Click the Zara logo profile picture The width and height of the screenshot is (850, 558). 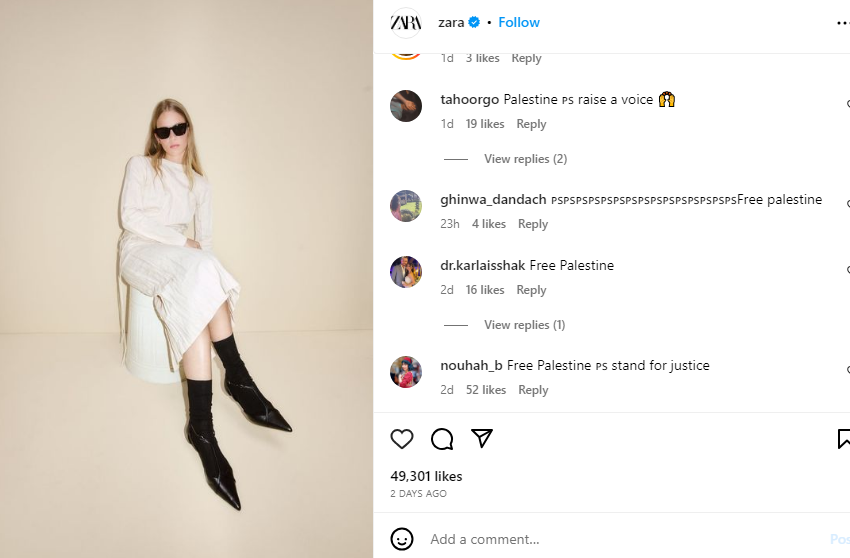(x=405, y=22)
